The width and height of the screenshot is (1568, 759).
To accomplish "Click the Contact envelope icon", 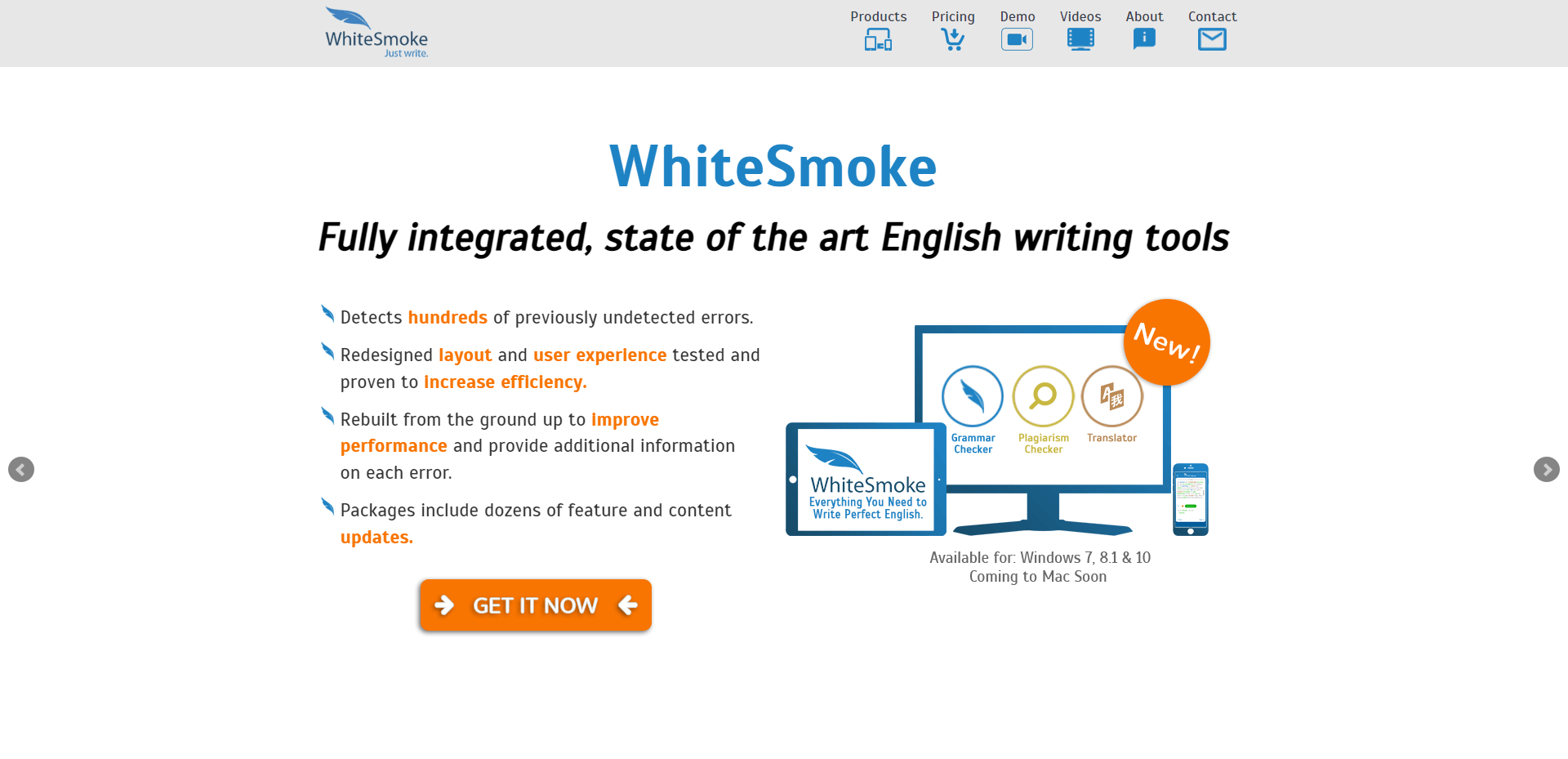I will 1212,39.
